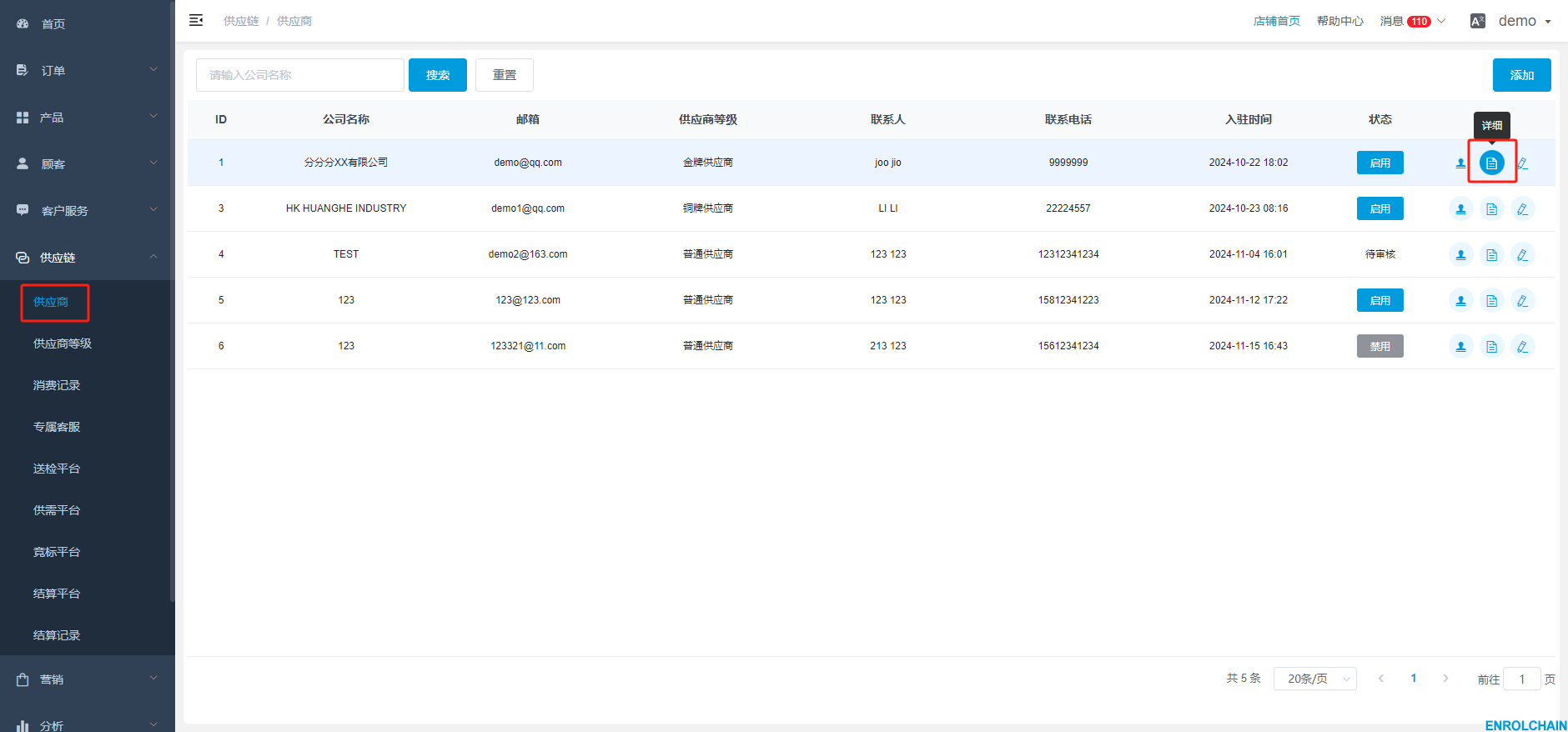Select 供应商 submenu item
The image size is (1568, 732).
coord(51,302)
